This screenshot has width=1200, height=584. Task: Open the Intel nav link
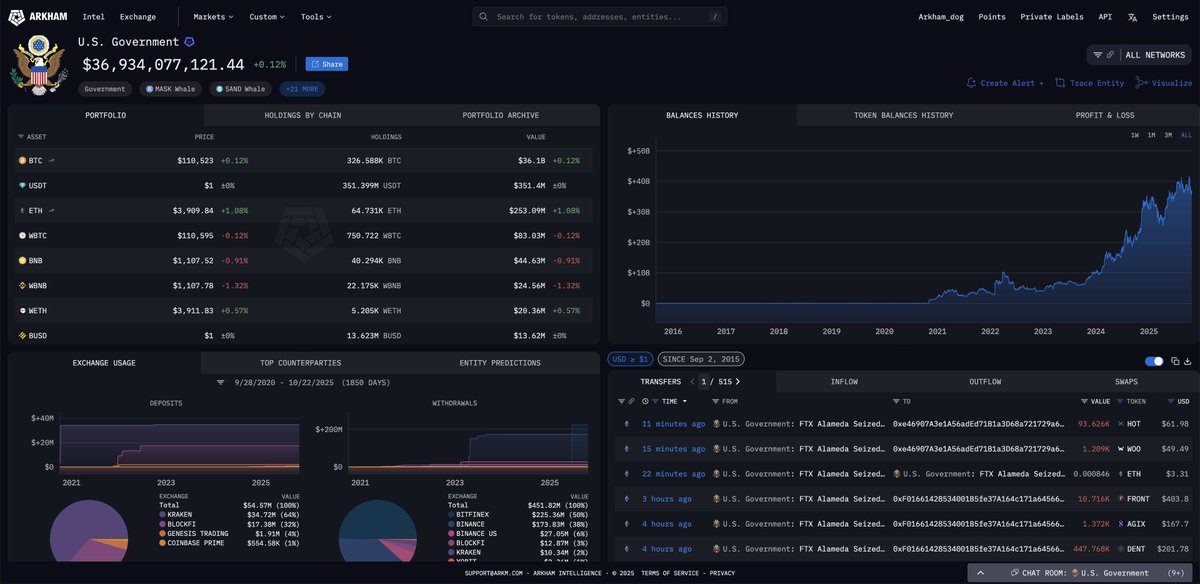point(93,17)
